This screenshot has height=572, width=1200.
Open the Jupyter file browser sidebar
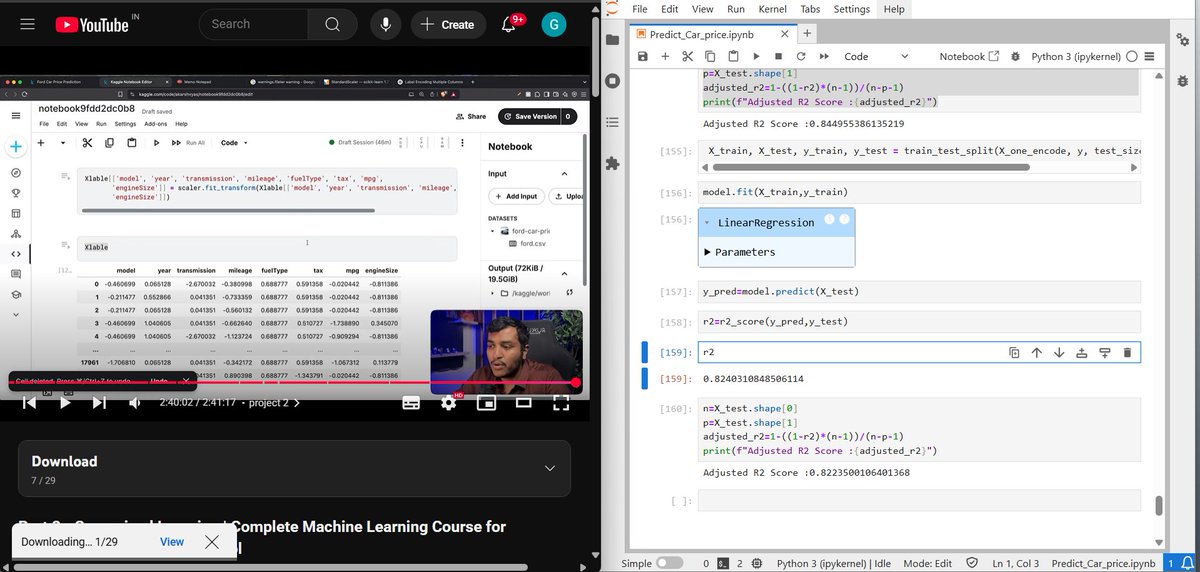(x=613, y=39)
